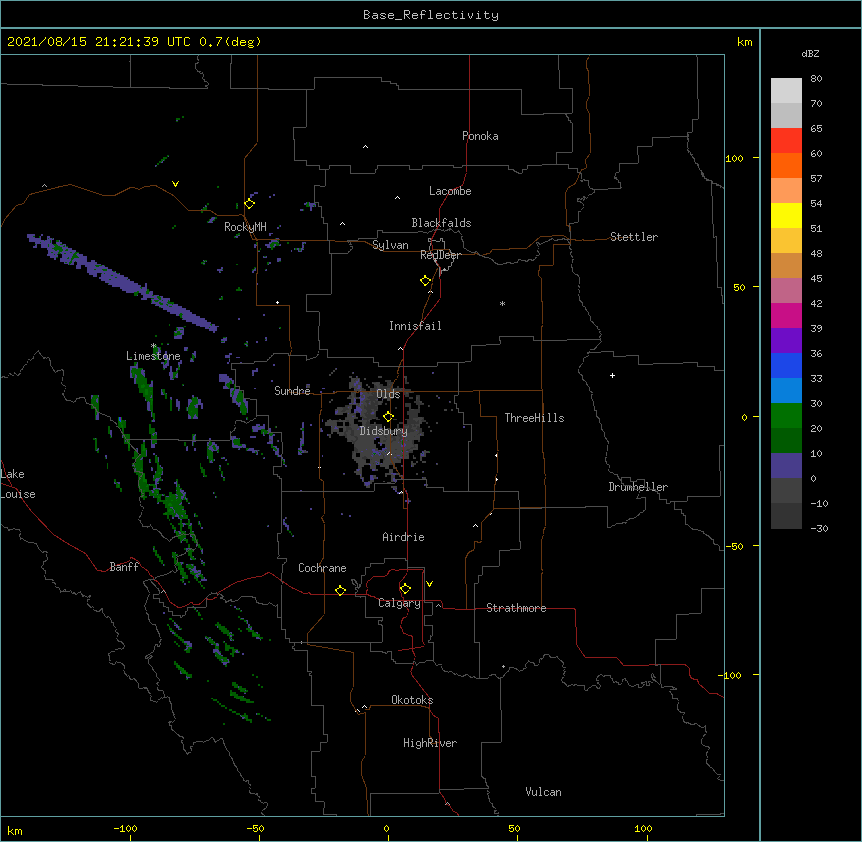
Task: Select the RedDeer city label
Action: point(440,255)
